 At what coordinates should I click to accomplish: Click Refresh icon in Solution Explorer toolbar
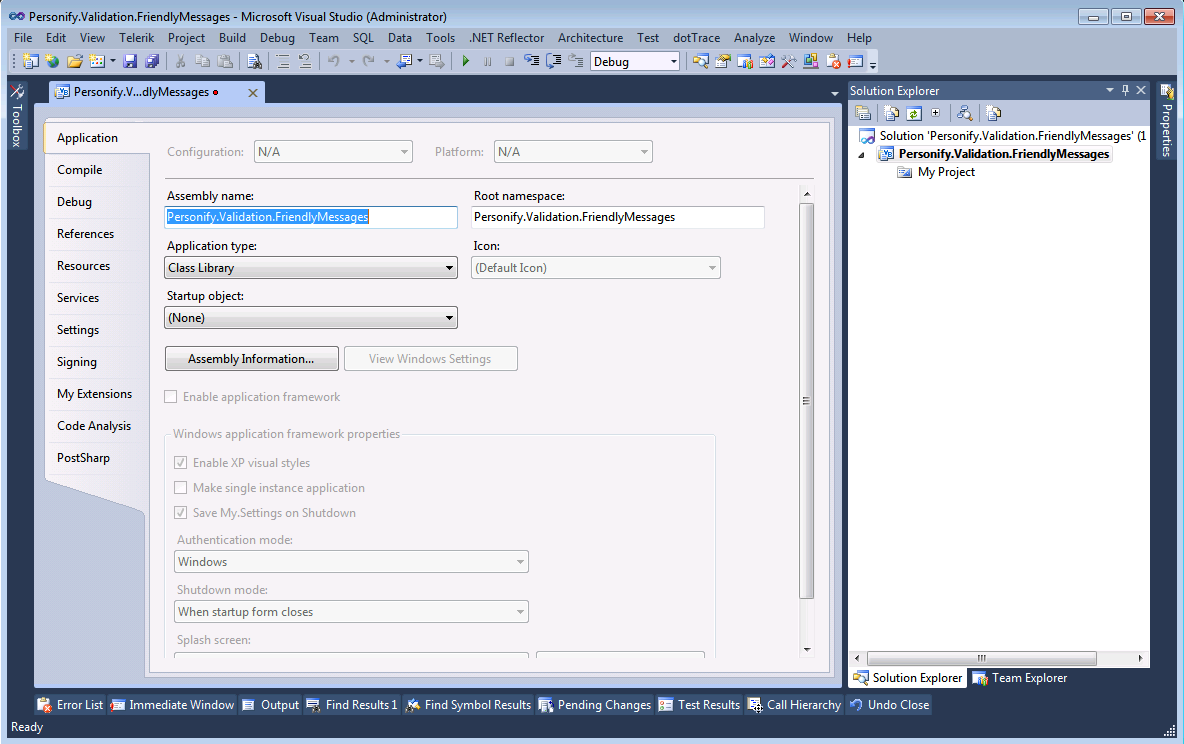[914, 113]
